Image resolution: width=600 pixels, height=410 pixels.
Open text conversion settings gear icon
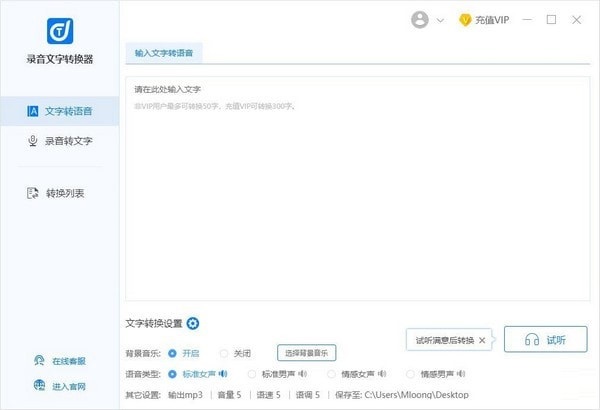tap(193, 323)
